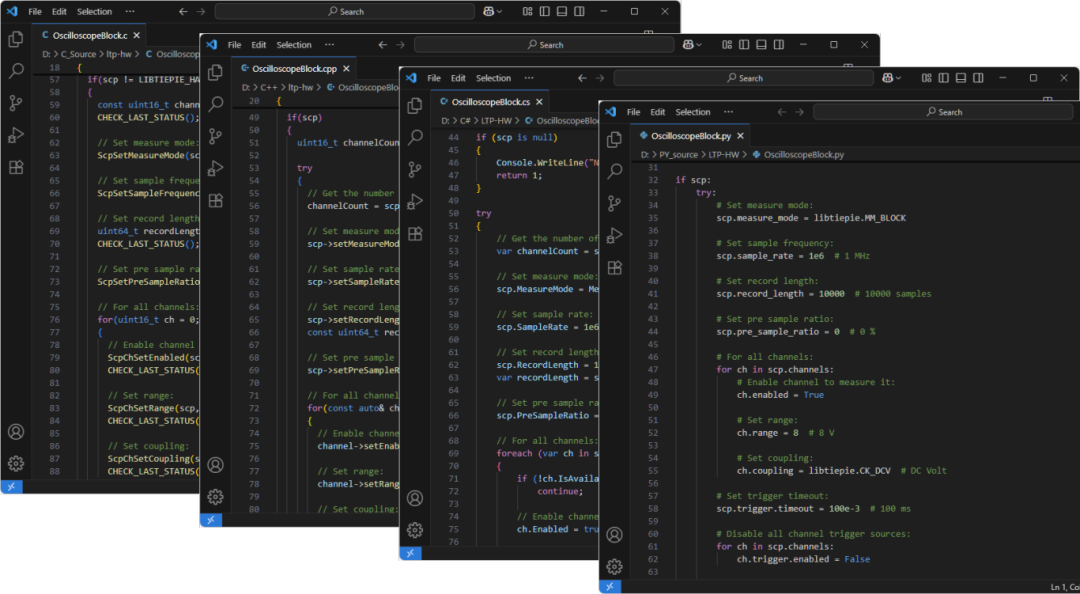1080x594 pixels.
Task: Toggle bottom panel in the OscilloscopeBlock.cpp window
Action: pos(762,45)
